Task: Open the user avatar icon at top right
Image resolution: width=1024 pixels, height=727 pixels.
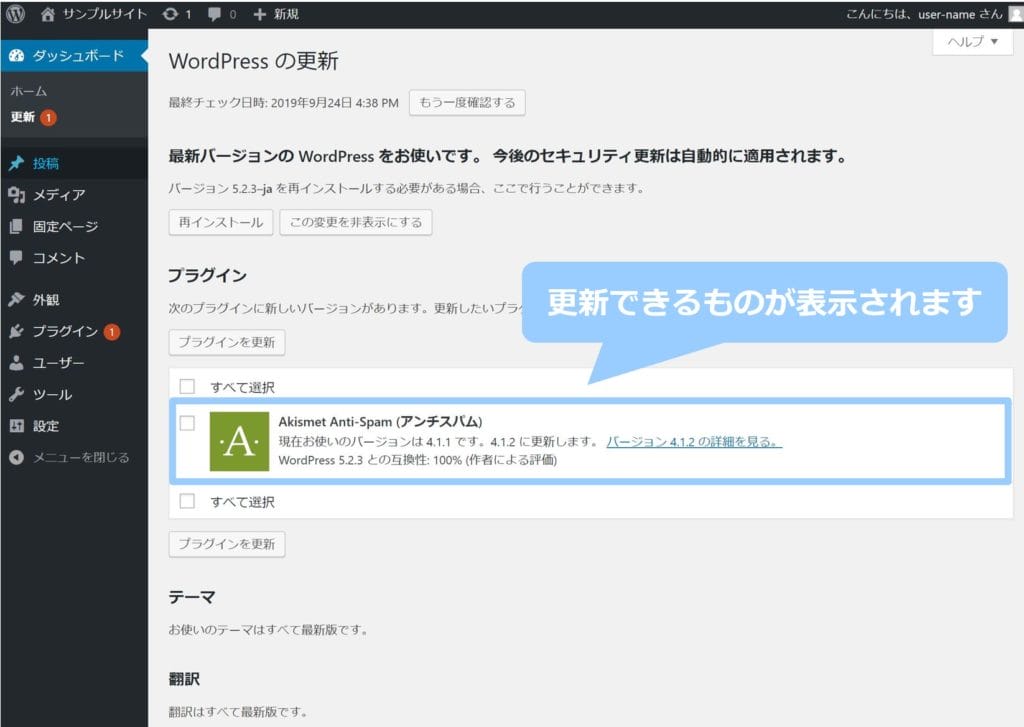Action: tap(1016, 14)
